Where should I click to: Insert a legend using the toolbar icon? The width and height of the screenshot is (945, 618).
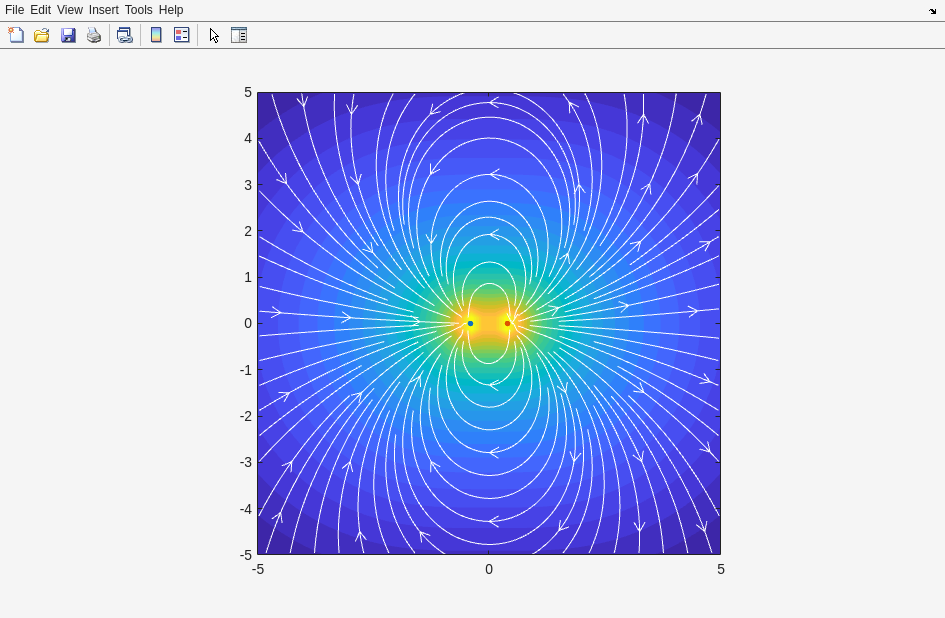181,35
